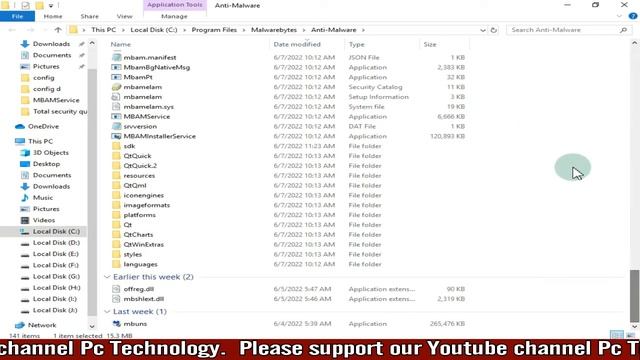Click Program Files breadcrumb segment
640x360 pixels.
[214, 30]
